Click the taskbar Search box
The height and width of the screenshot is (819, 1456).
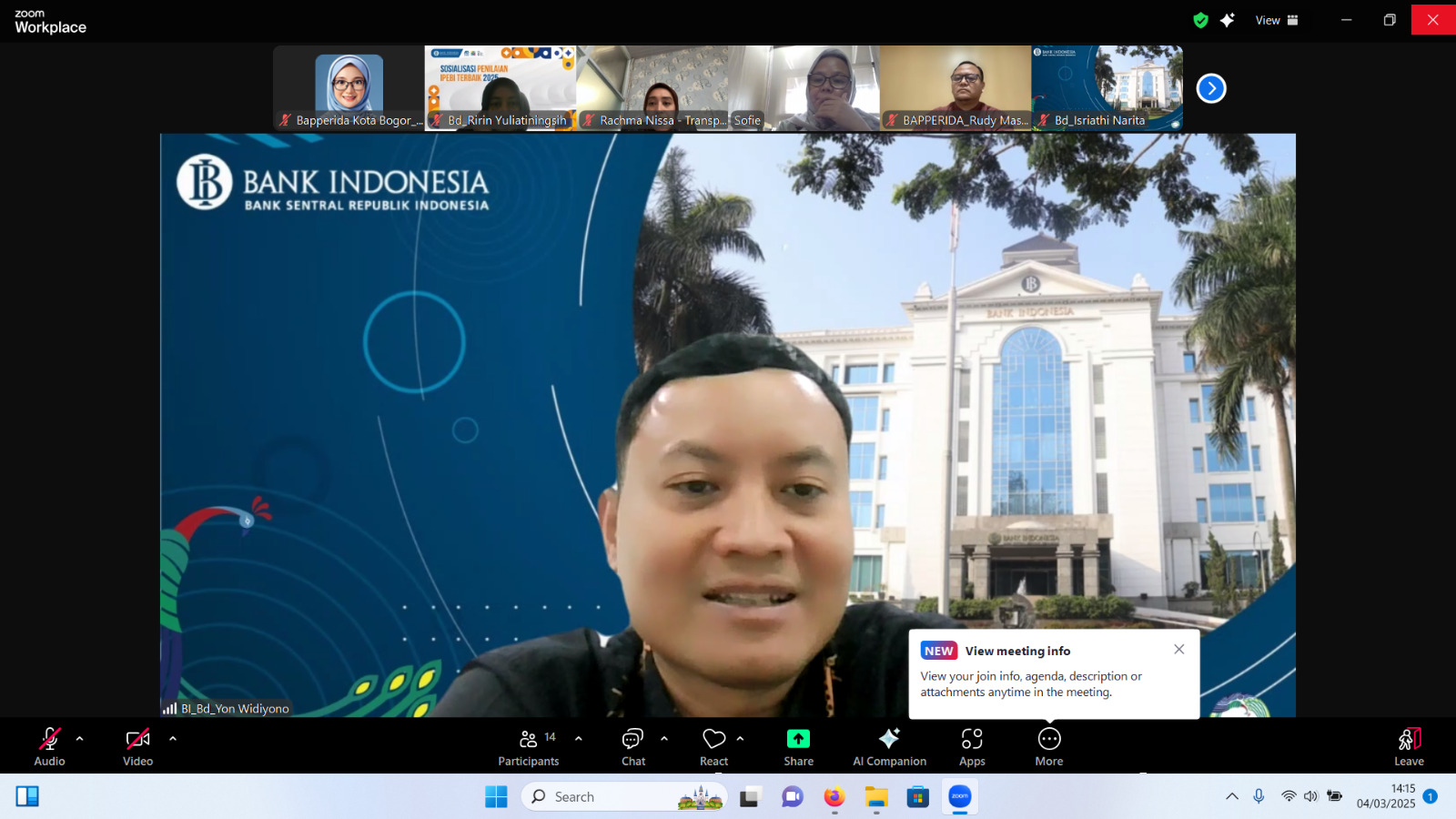click(624, 797)
